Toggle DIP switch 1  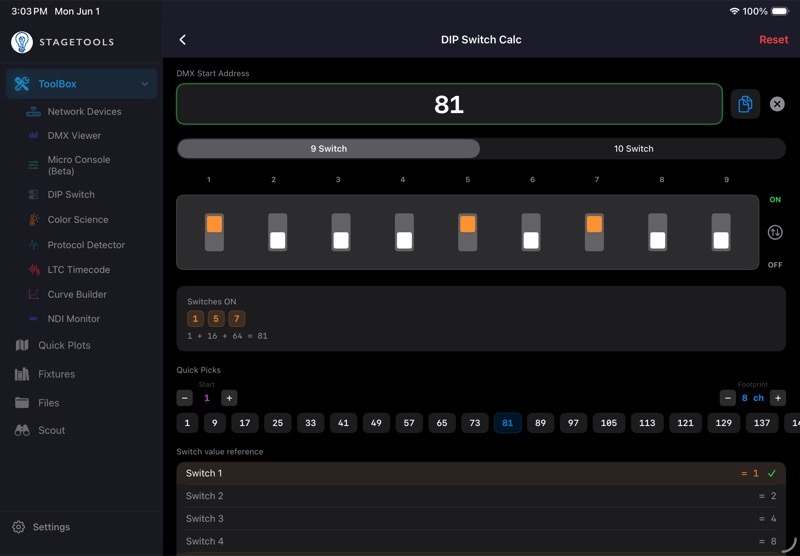(214, 232)
